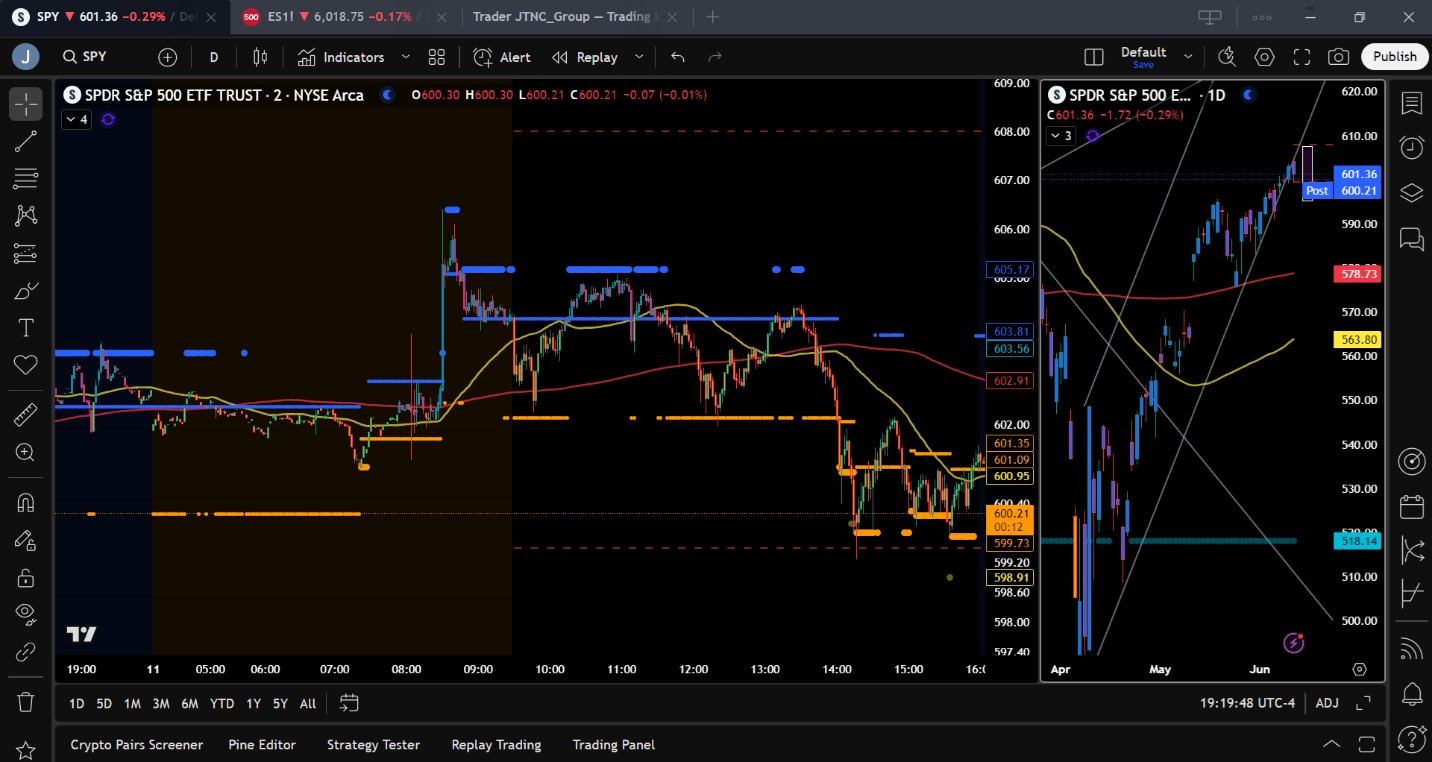1432x762 pixels.
Task: Select the 5D date range
Action: tap(104, 704)
